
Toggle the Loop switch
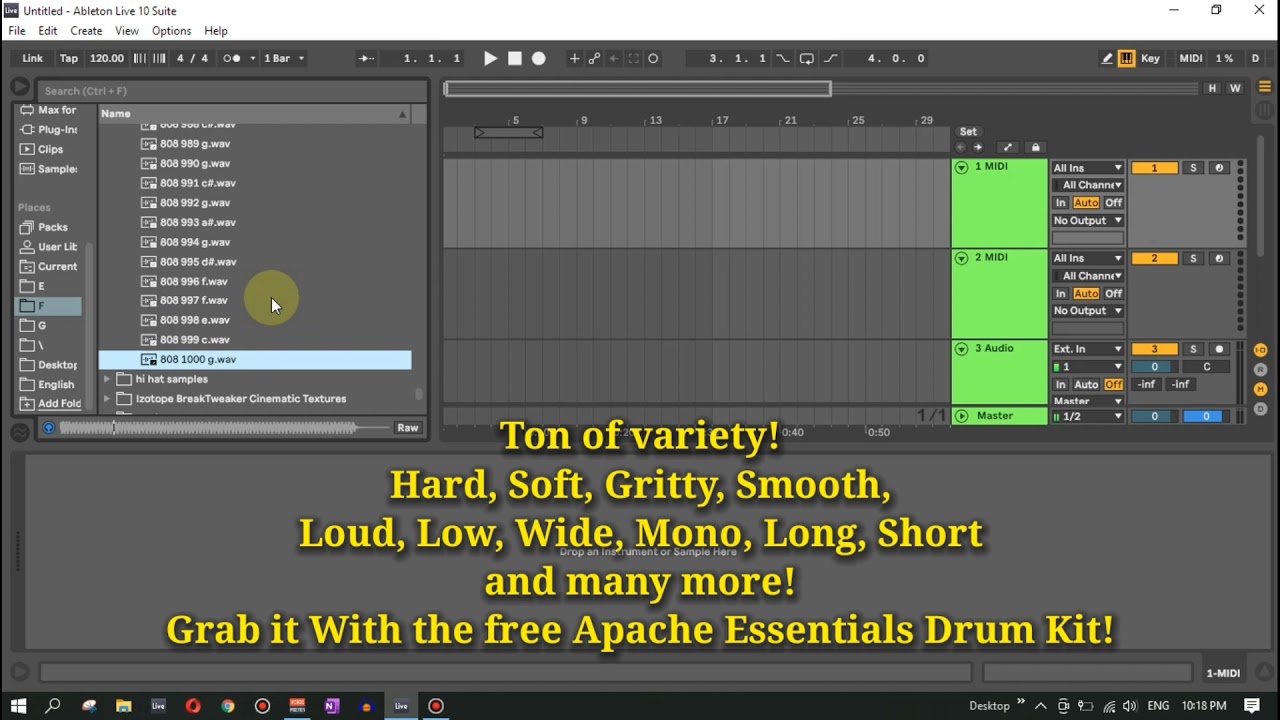click(x=807, y=58)
